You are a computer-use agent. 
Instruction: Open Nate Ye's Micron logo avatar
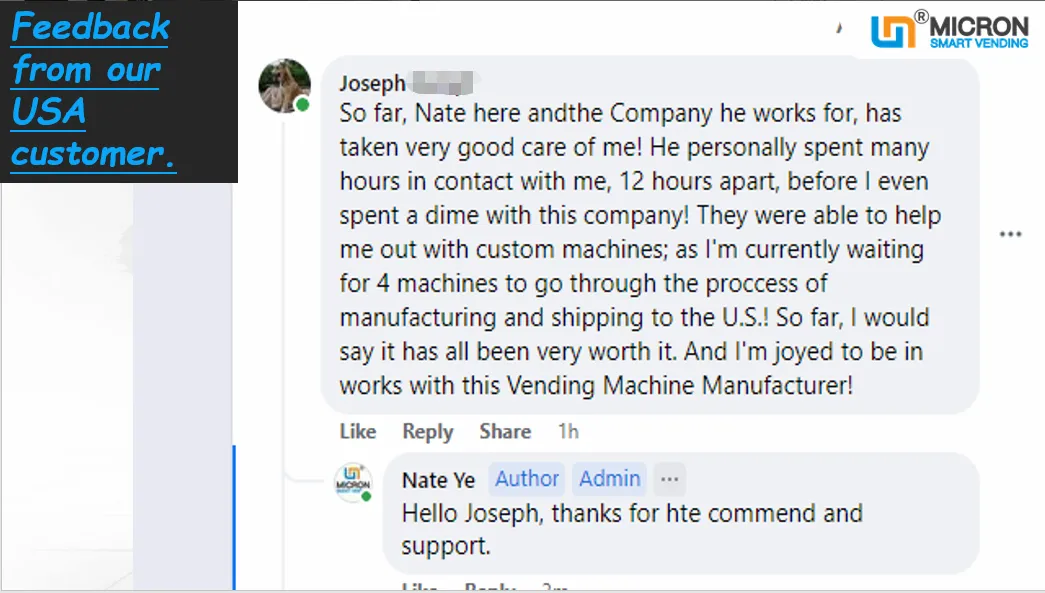[353, 482]
